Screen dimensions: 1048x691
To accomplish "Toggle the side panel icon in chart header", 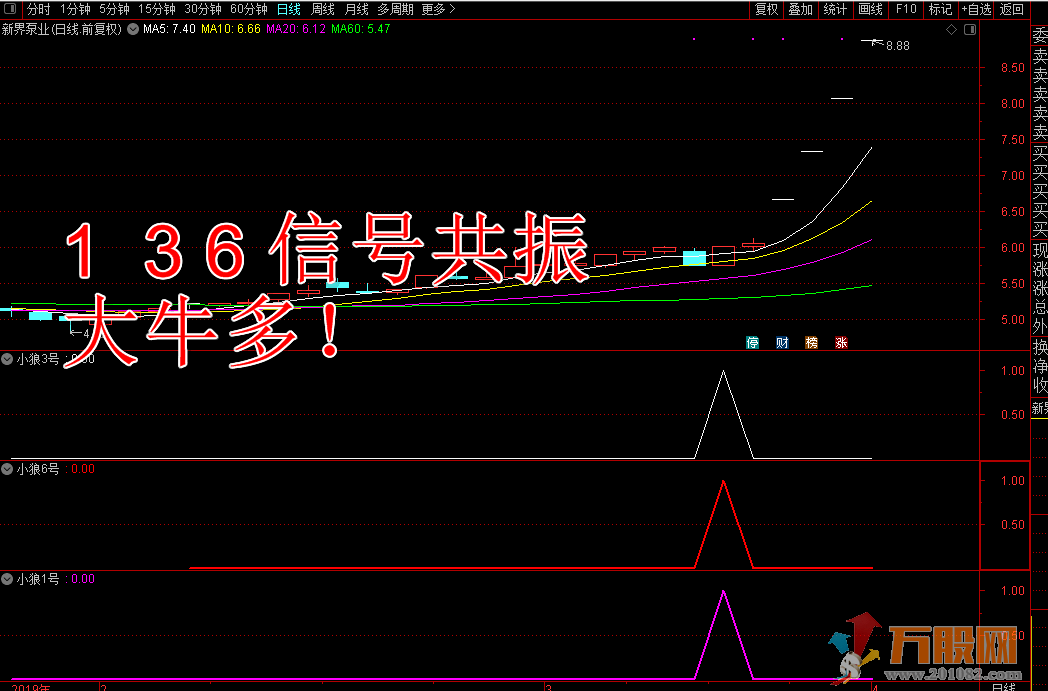I will [x=970, y=29].
